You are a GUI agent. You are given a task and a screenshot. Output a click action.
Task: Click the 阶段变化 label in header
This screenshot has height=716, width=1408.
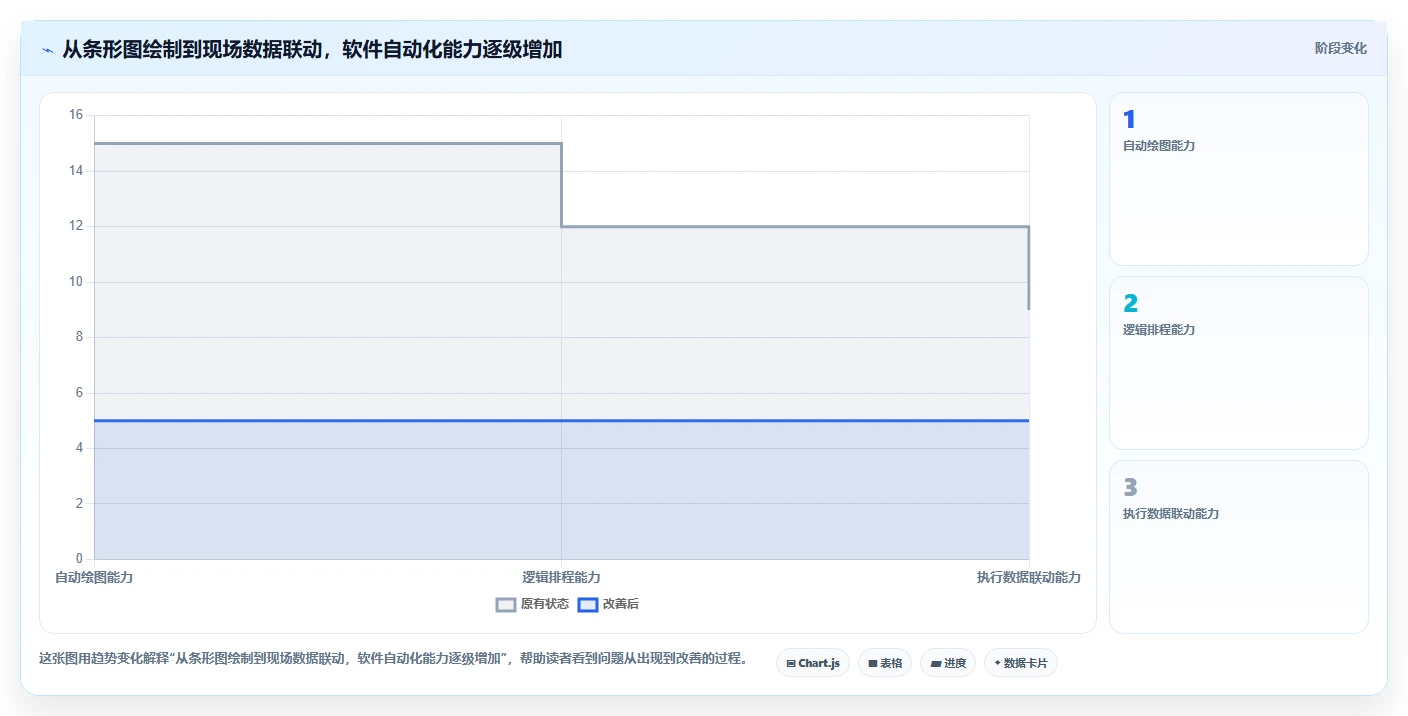[1340, 48]
